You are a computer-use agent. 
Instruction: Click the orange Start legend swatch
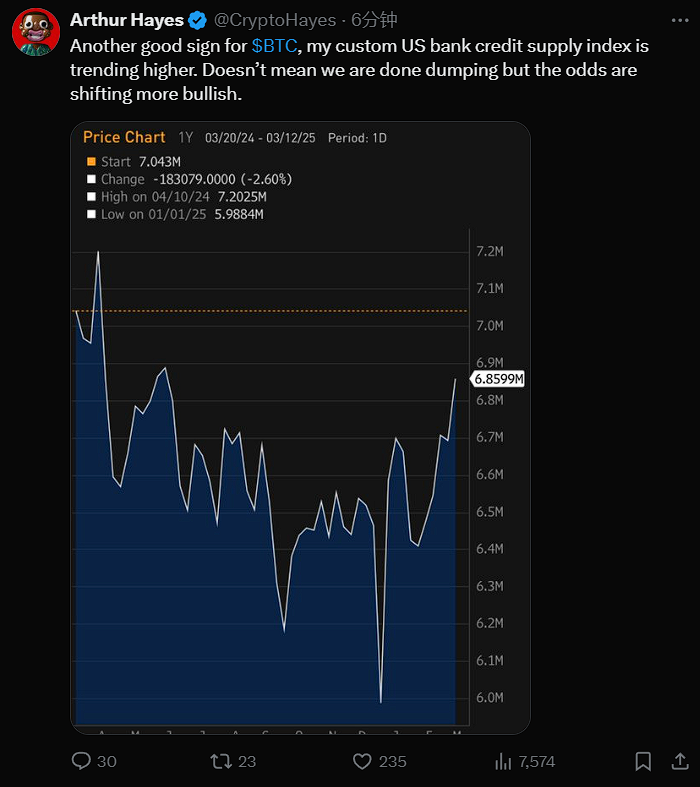pyautogui.click(x=91, y=161)
